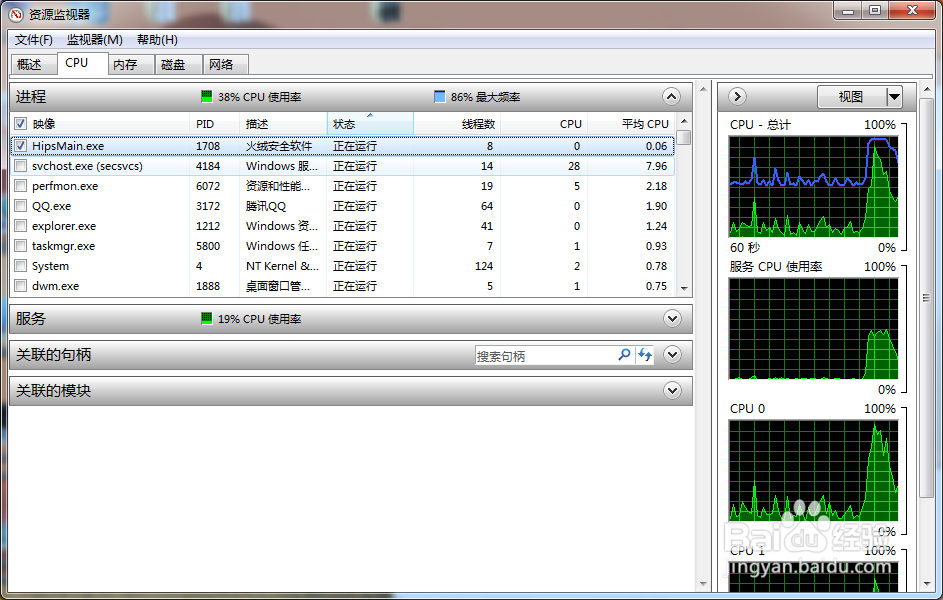943x600 pixels.
Task: Click the green CPU indicator in 服务 header
Action: point(207,319)
